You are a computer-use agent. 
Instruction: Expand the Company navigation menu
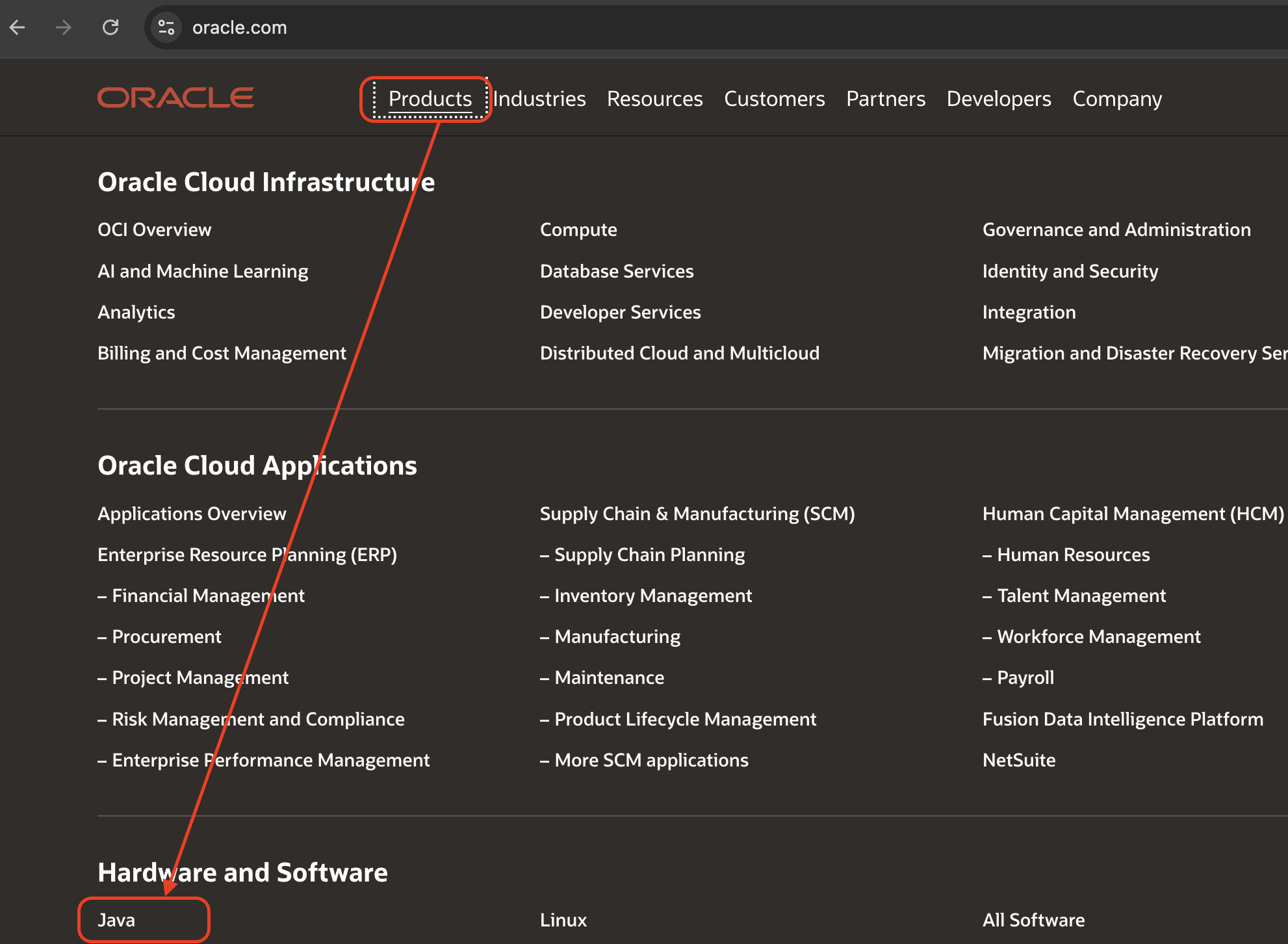1116,99
